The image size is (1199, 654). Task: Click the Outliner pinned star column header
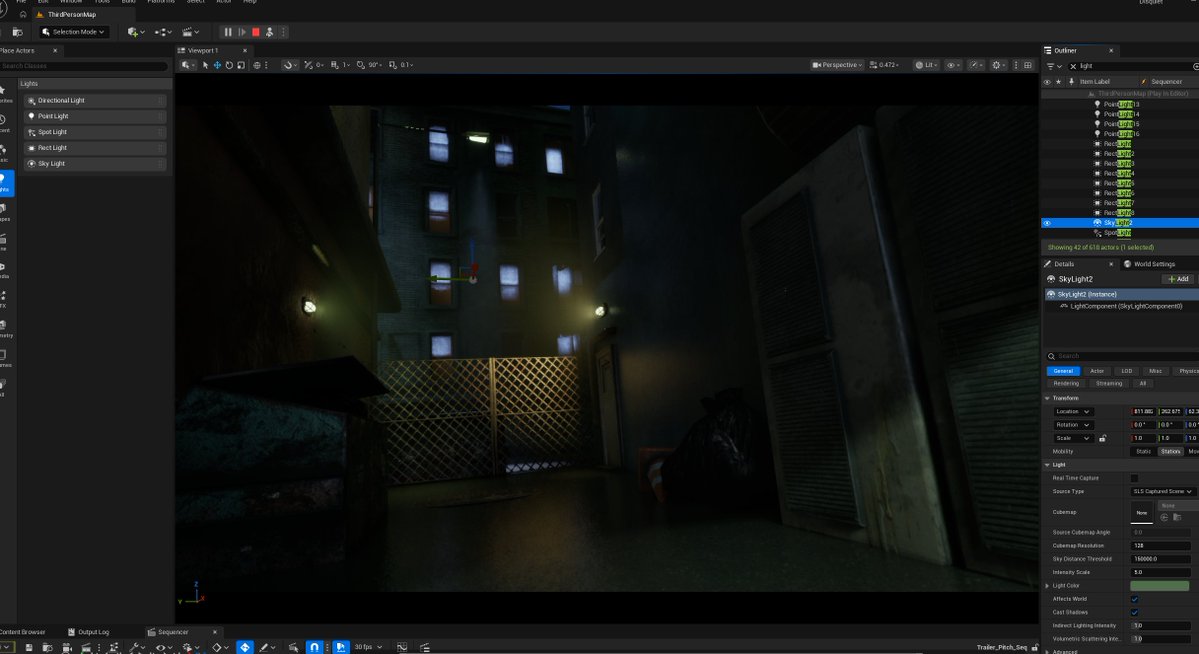[1059, 82]
